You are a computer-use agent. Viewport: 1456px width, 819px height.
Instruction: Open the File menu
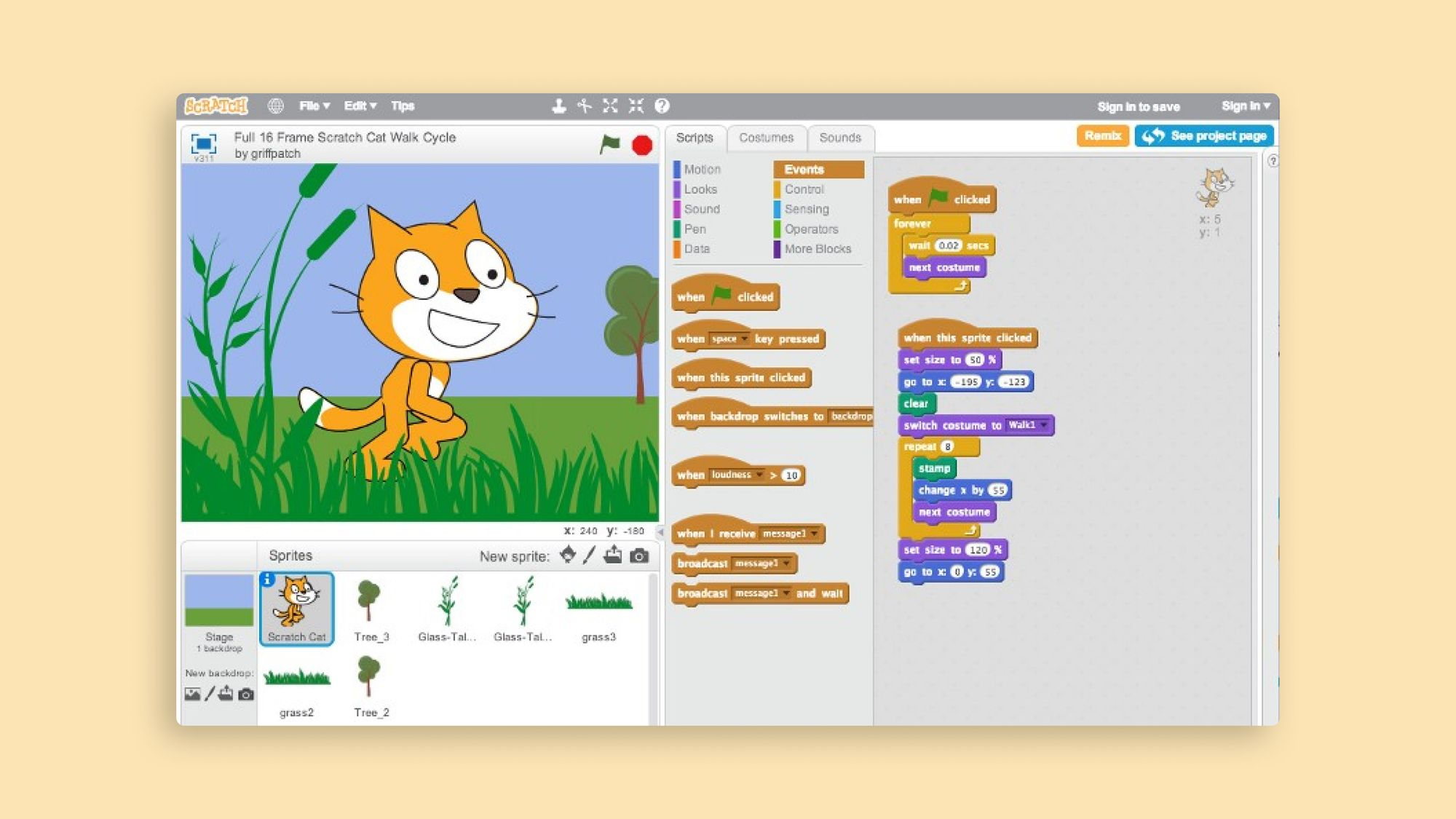tap(314, 106)
